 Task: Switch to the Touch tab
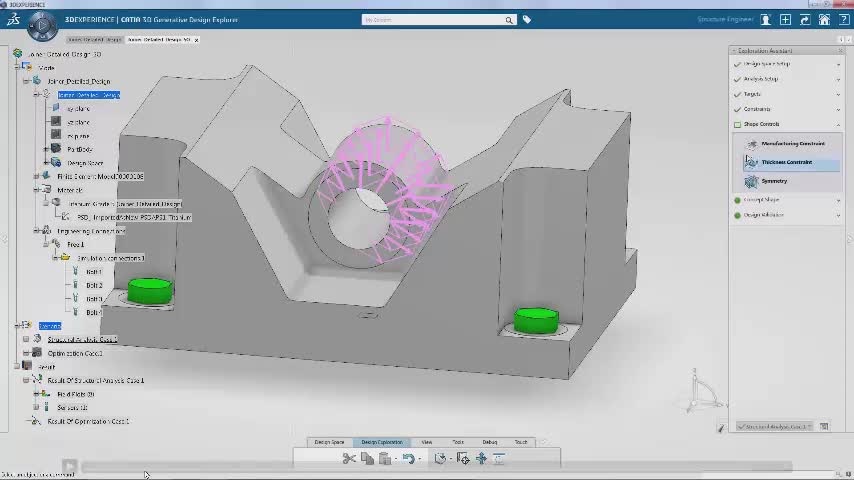(x=521, y=442)
